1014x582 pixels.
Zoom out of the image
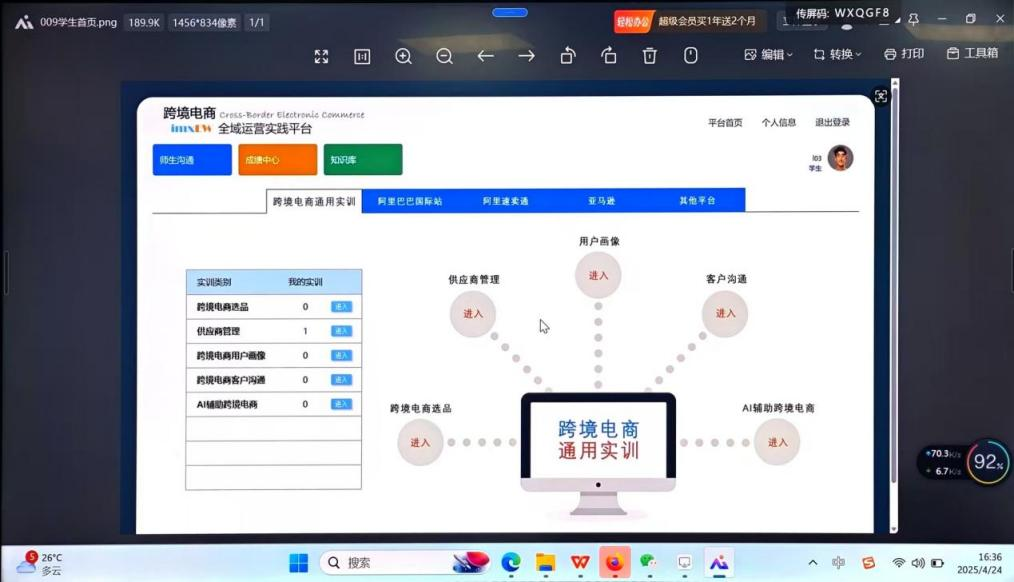444,56
